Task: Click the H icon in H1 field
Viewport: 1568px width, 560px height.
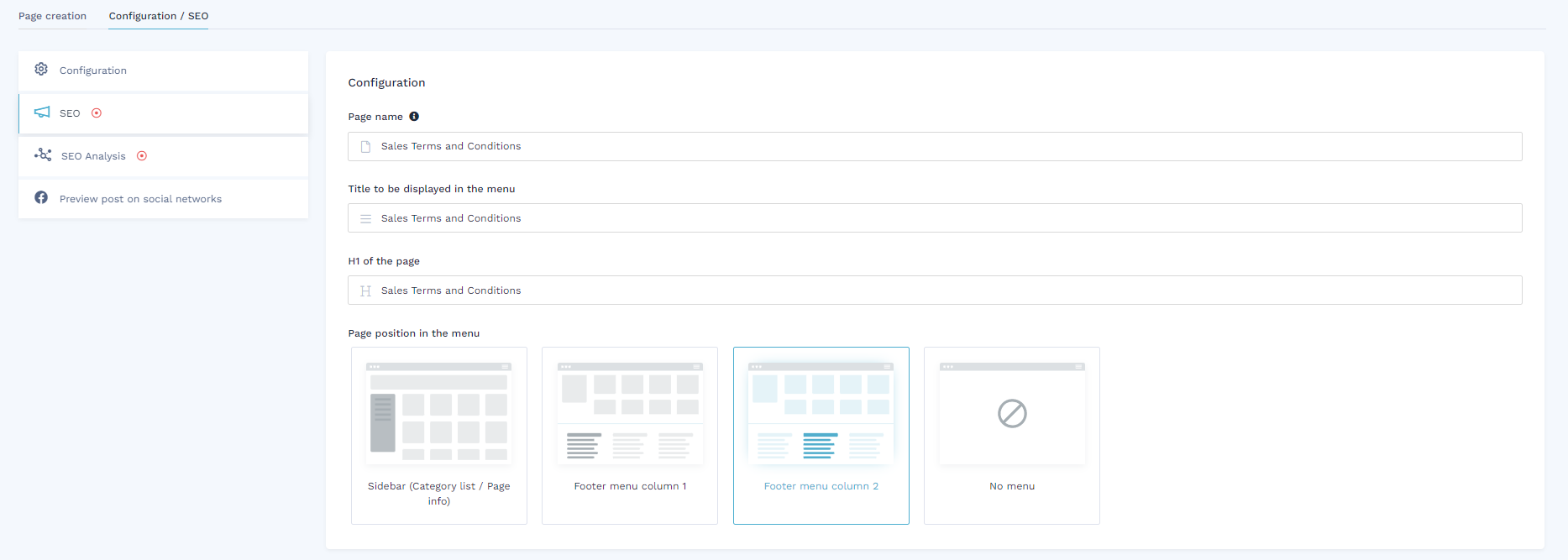Action: tap(365, 291)
